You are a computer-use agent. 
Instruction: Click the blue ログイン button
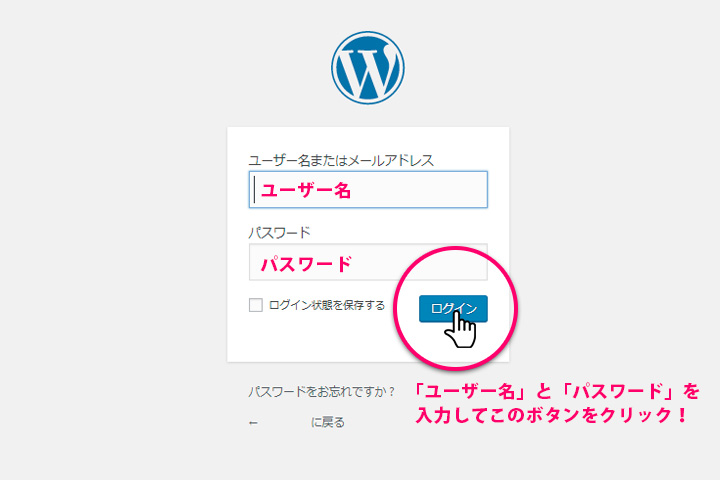pyautogui.click(x=453, y=308)
